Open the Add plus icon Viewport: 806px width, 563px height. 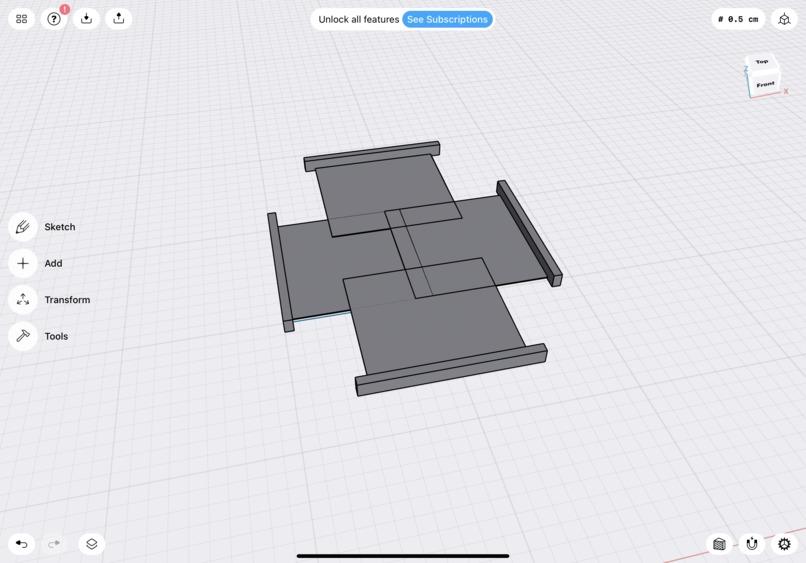pyautogui.click(x=23, y=263)
